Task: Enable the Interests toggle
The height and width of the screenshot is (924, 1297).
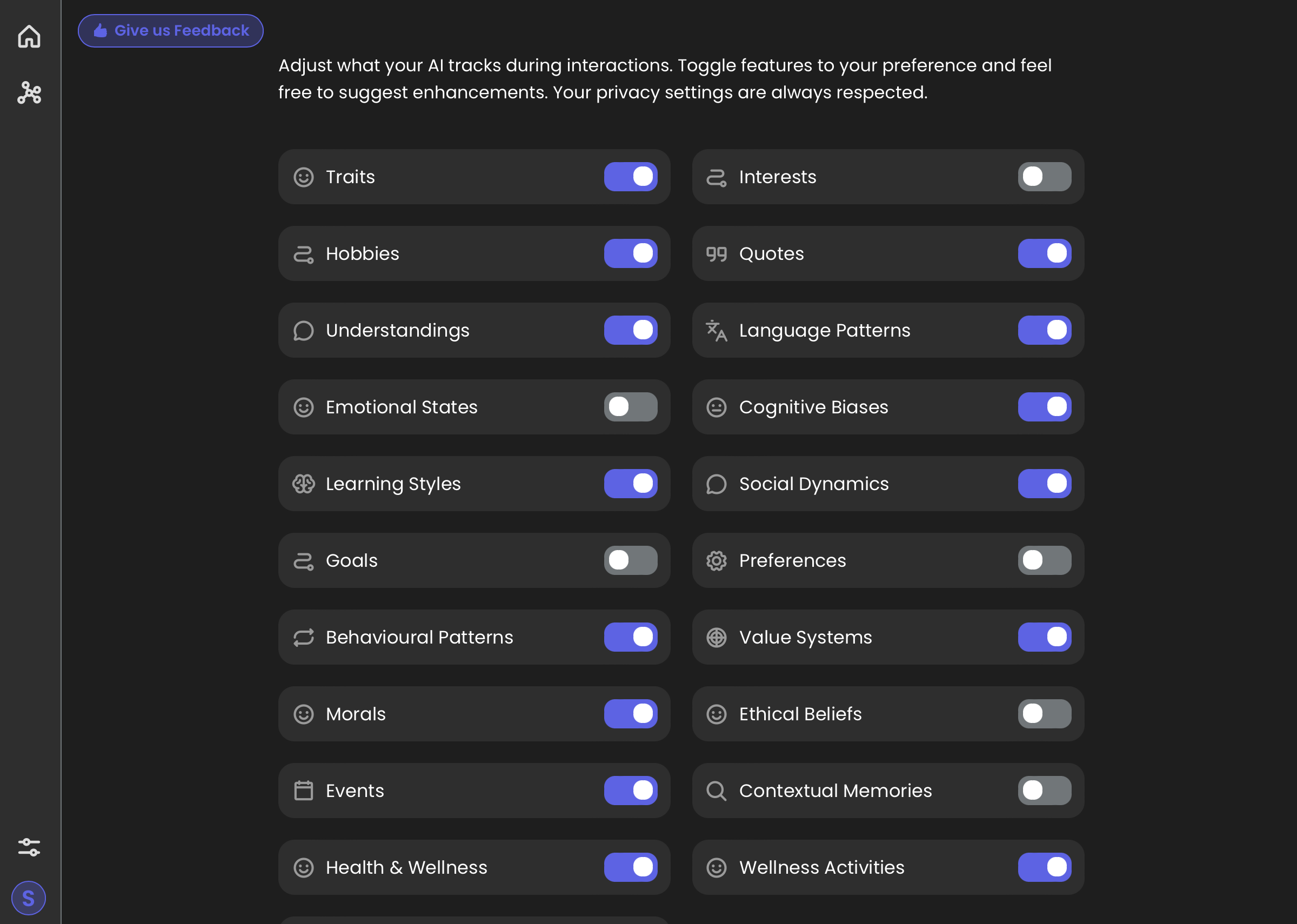Action: coord(1044,177)
